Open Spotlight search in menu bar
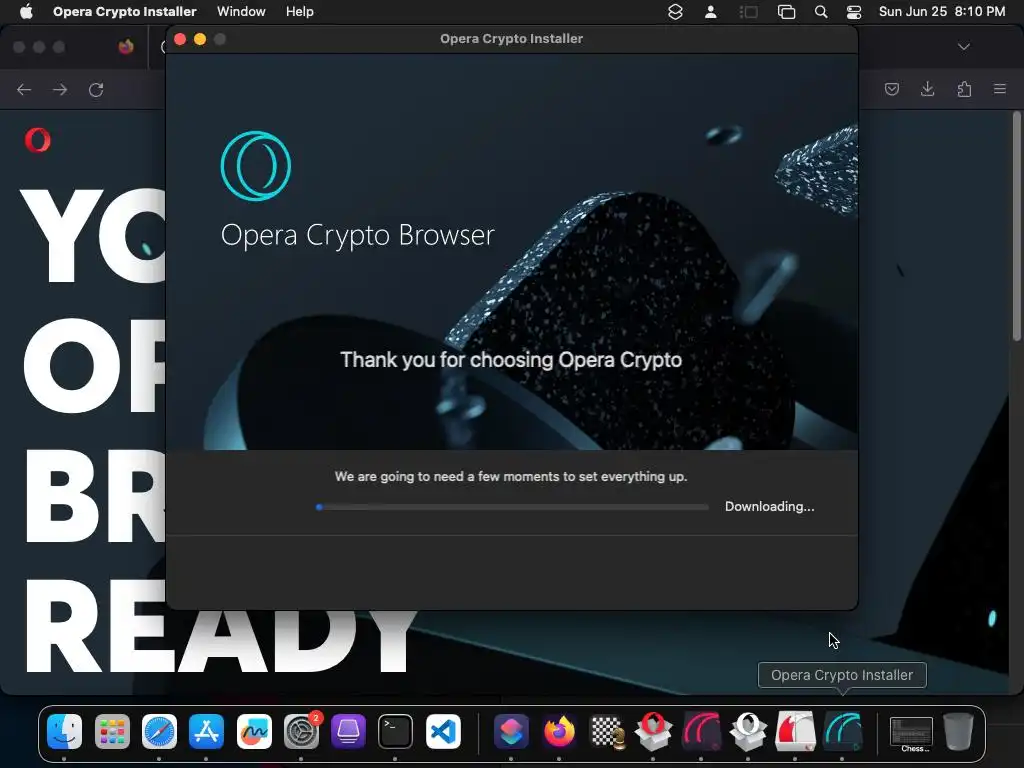 [821, 12]
